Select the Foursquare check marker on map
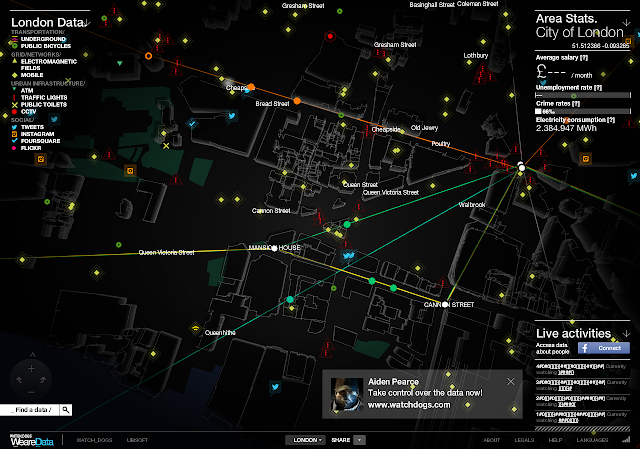The height and width of the screenshot is (449, 640). click(191, 123)
